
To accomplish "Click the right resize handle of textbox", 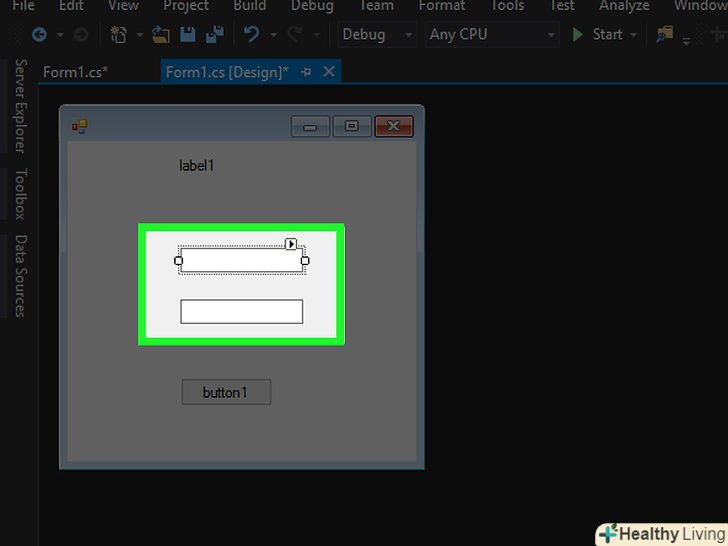I will [305, 261].
